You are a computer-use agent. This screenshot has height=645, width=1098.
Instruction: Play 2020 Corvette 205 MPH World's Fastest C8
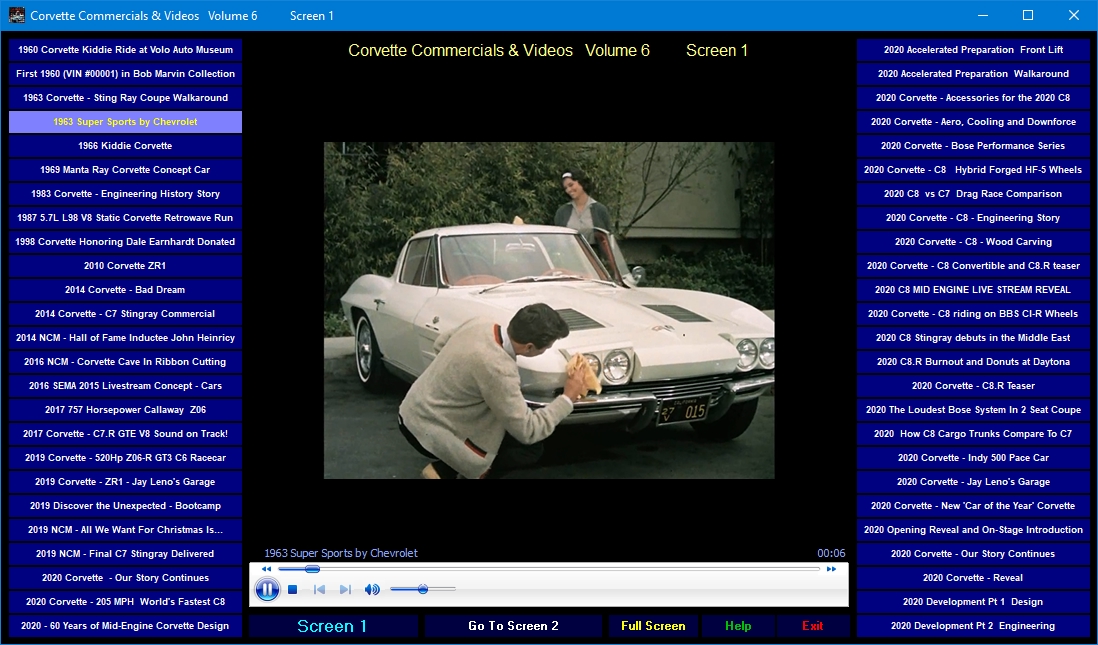(x=125, y=602)
